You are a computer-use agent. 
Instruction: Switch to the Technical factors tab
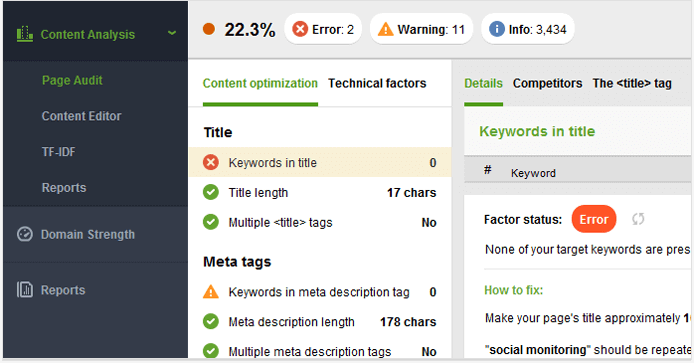point(377,83)
